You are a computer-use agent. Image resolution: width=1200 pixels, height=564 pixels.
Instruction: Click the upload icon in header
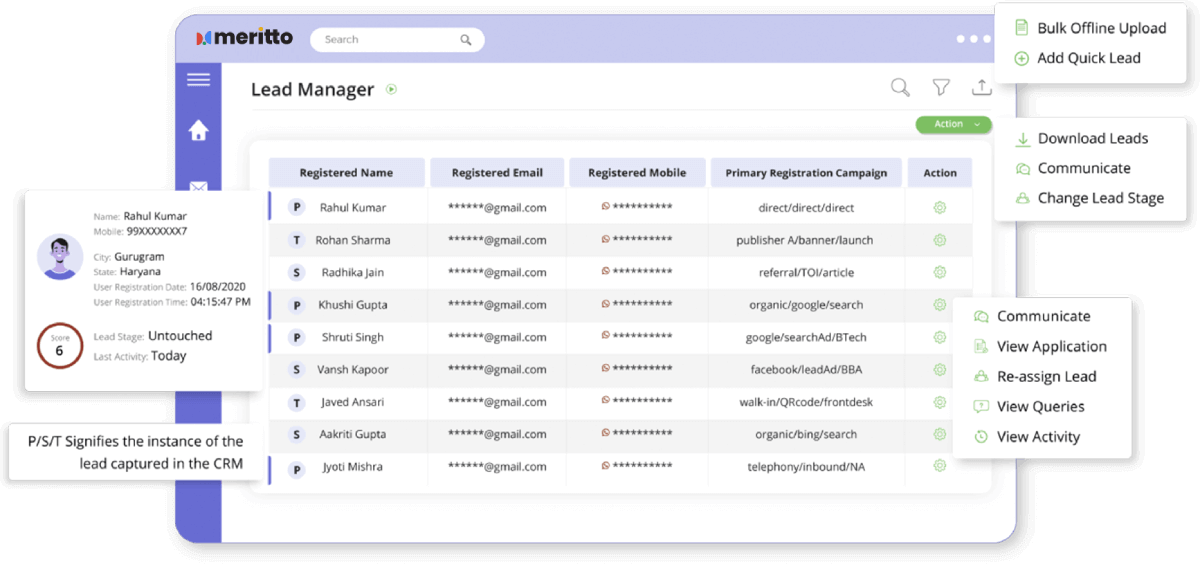tap(981, 88)
